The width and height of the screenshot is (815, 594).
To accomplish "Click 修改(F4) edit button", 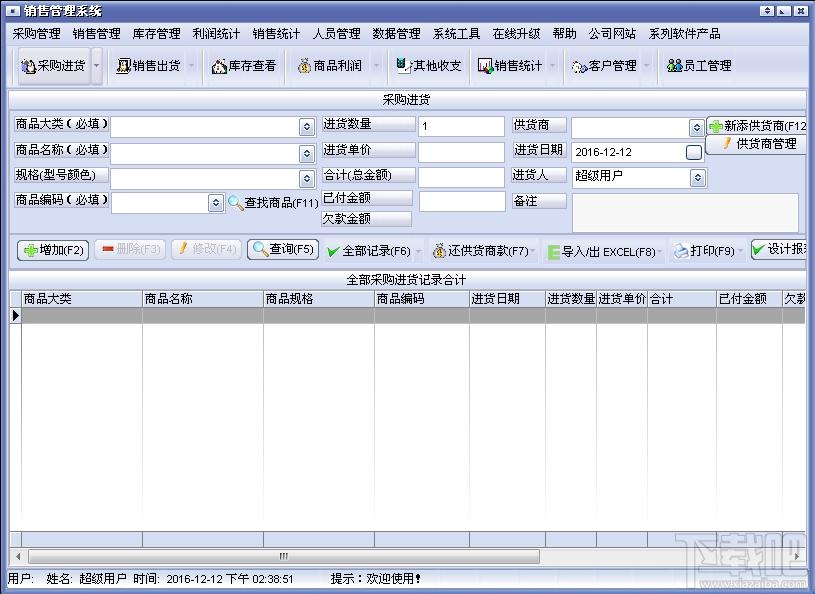I will pyautogui.click(x=206, y=249).
